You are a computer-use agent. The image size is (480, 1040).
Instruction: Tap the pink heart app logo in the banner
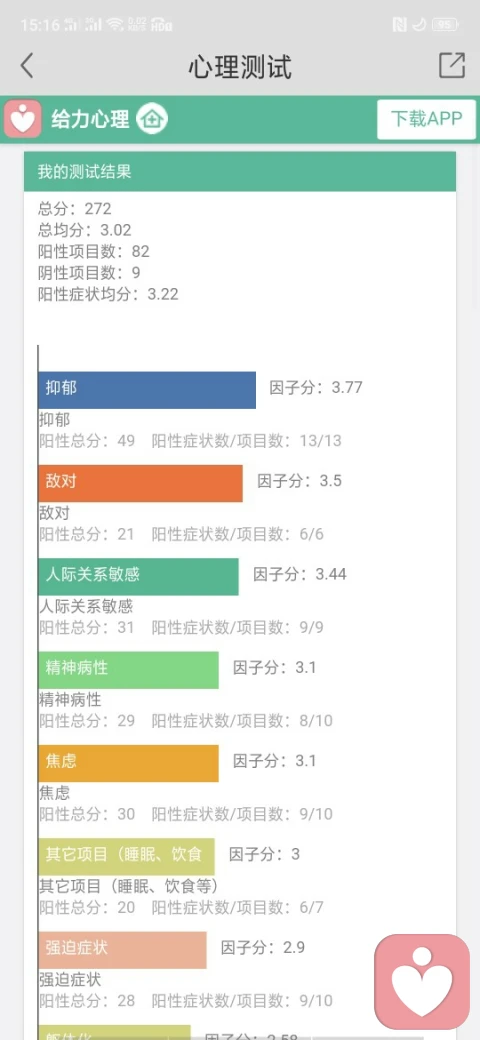point(23,119)
